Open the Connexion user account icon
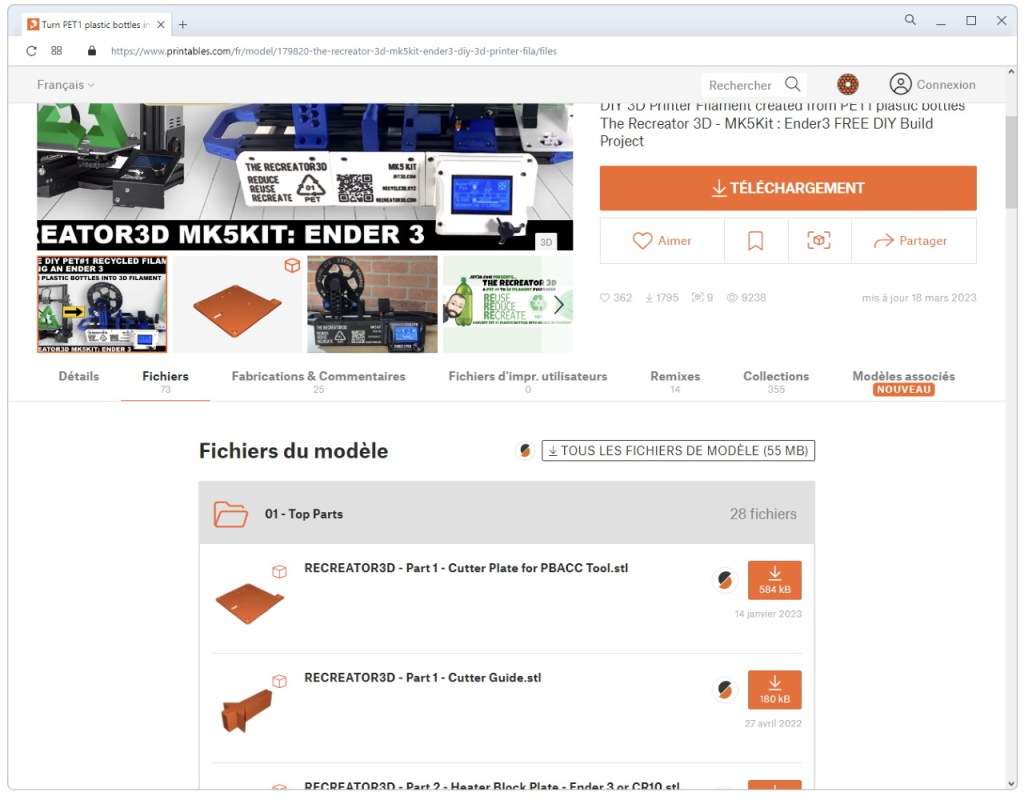1024x800 pixels. point(900,85)
